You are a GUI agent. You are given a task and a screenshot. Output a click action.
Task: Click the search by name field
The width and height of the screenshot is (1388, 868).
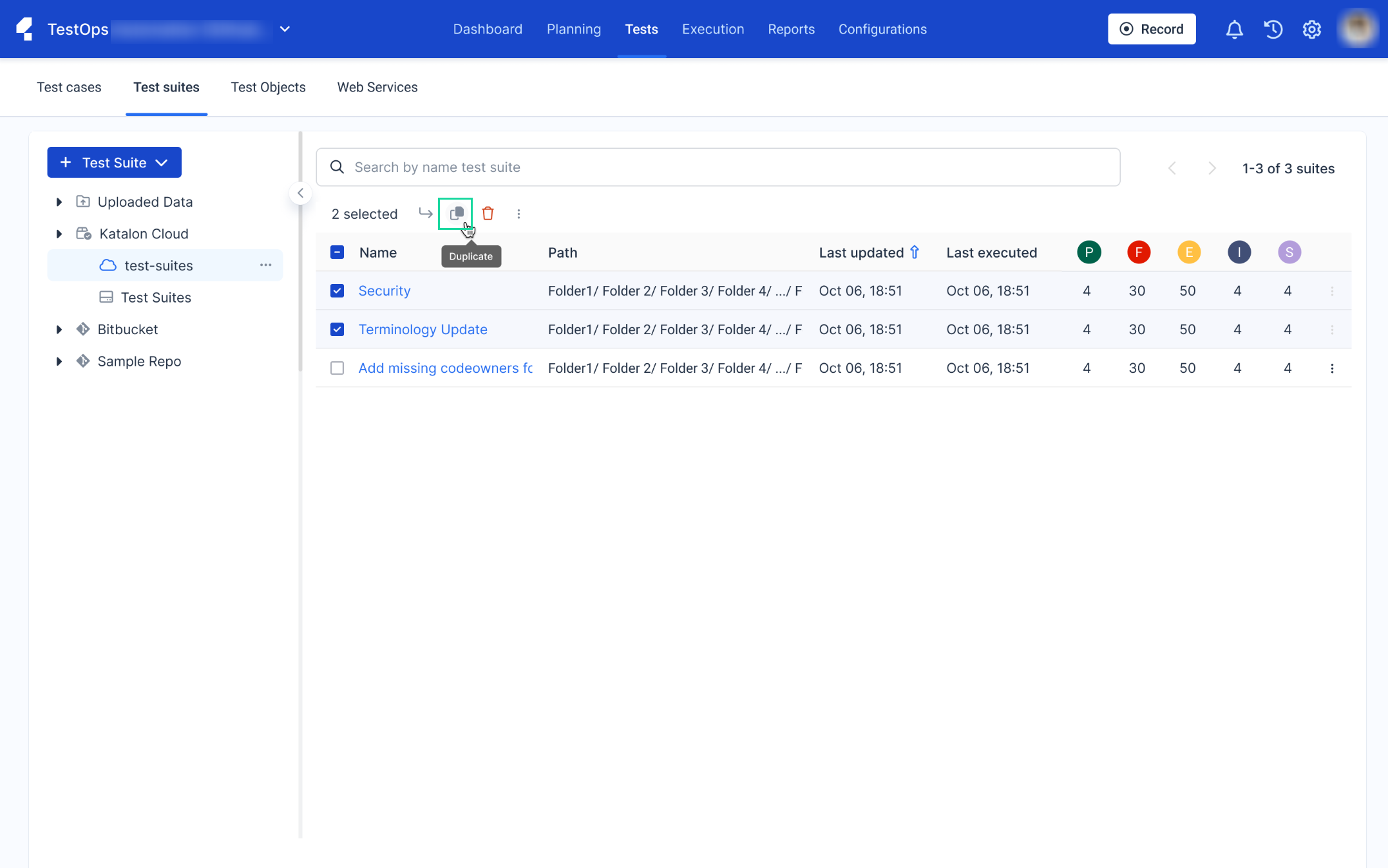click(718, 167)
